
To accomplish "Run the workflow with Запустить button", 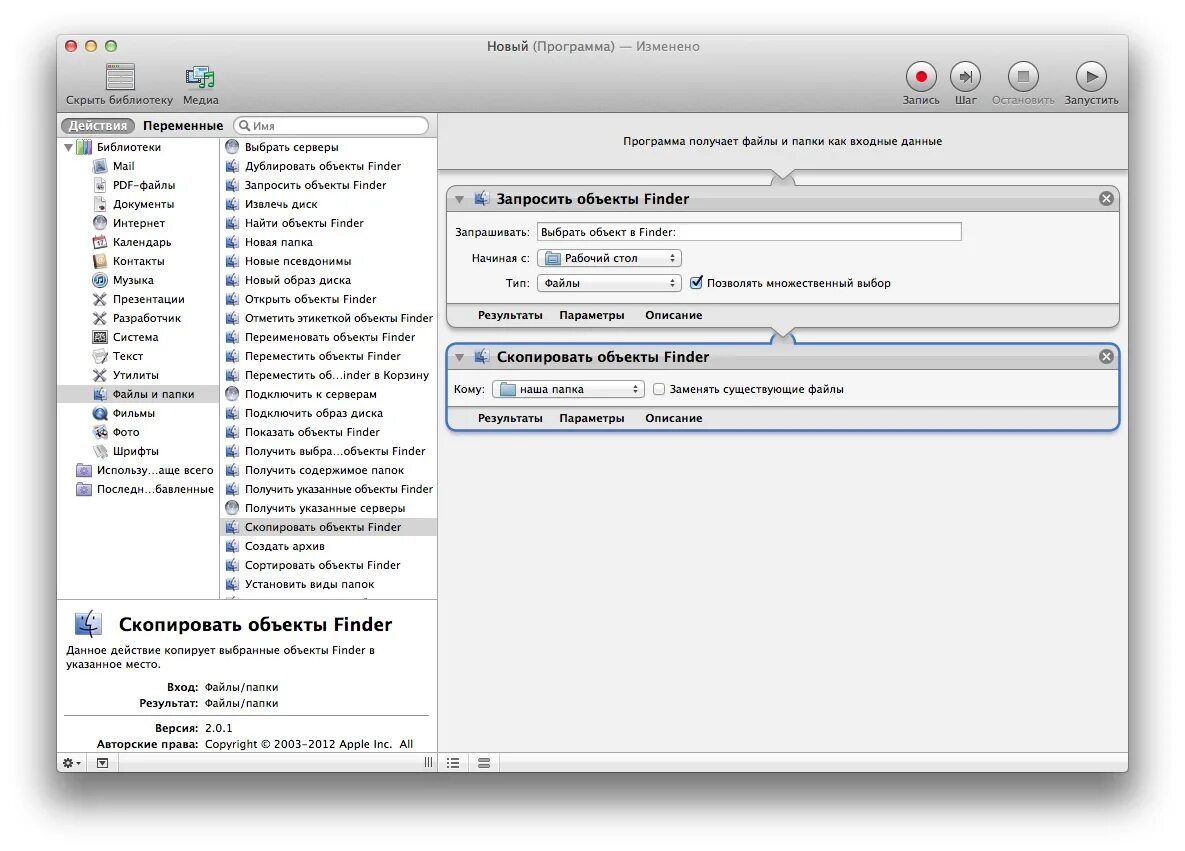I will (x=1091, y=76).
